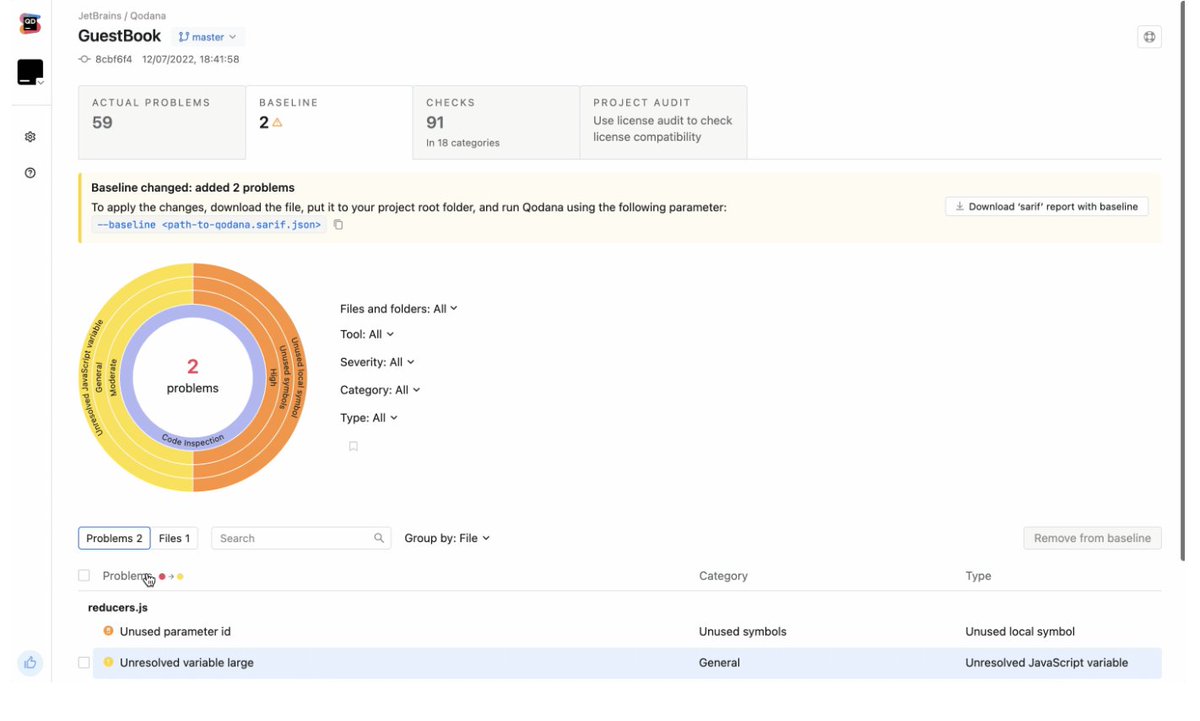Open the settings gear in the sidebar
Viewport: 1200px width, 721px height.
point(29,136)
